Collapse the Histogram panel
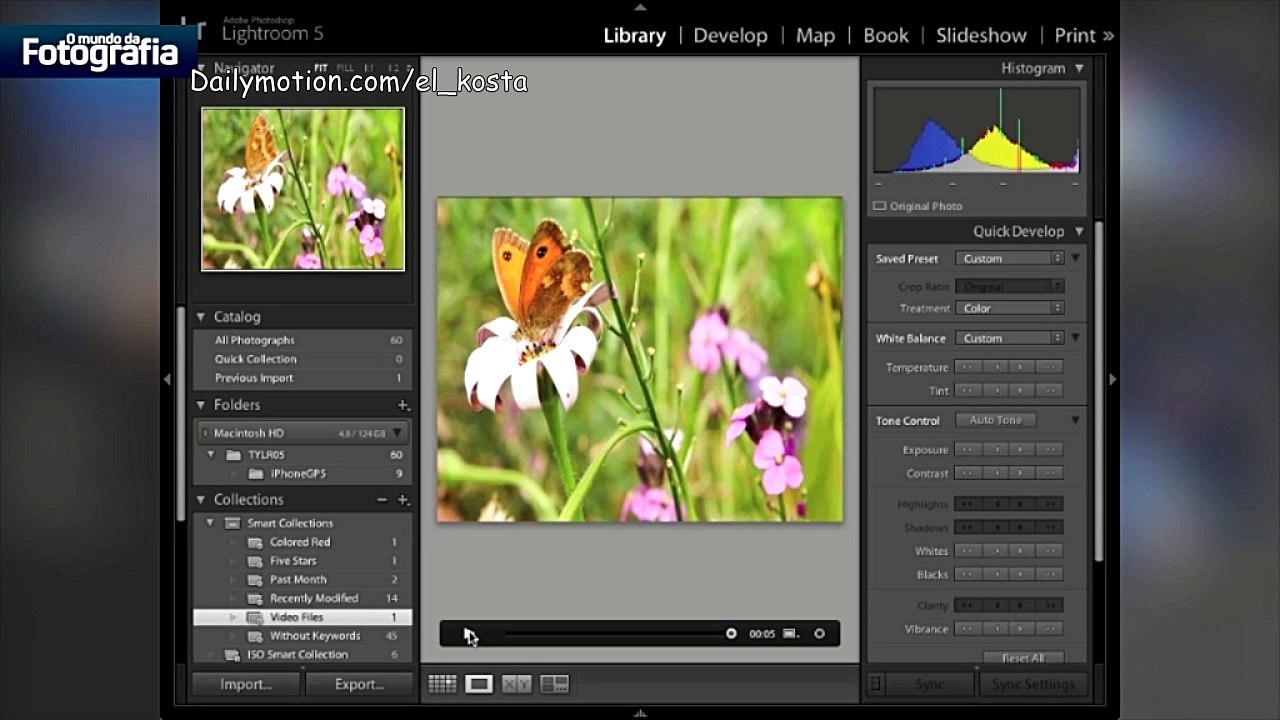This screenshot has height=720, width=1280. 1079,69
